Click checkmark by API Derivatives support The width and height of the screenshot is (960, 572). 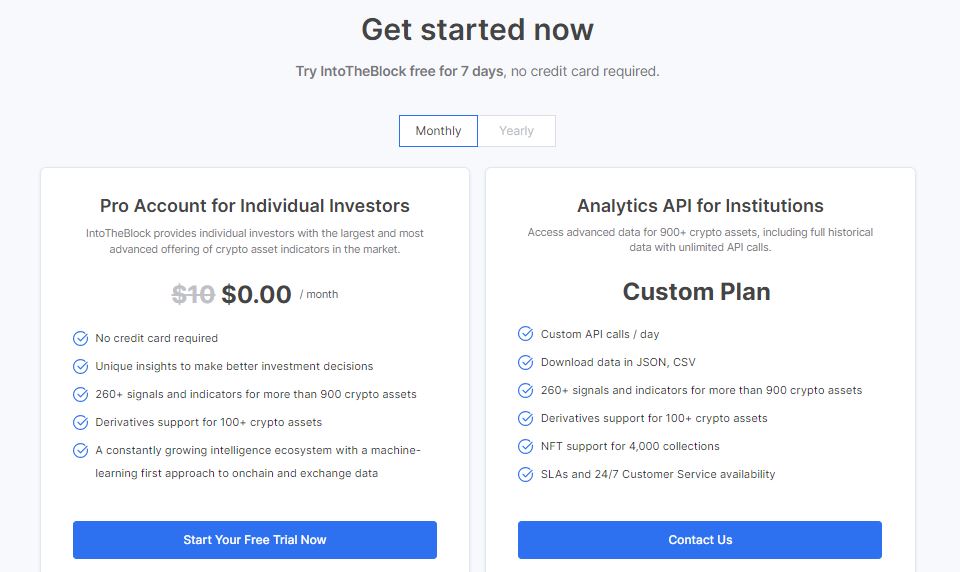[526, 418]
